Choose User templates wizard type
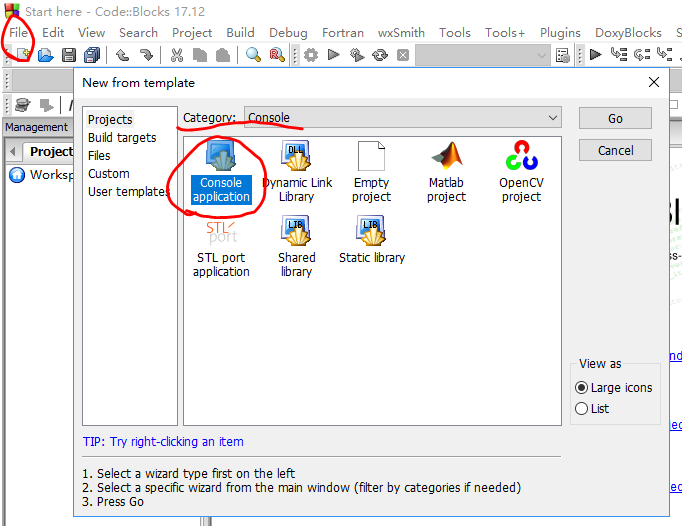Screen dimensions: 682x526 [x=128, y=191]
